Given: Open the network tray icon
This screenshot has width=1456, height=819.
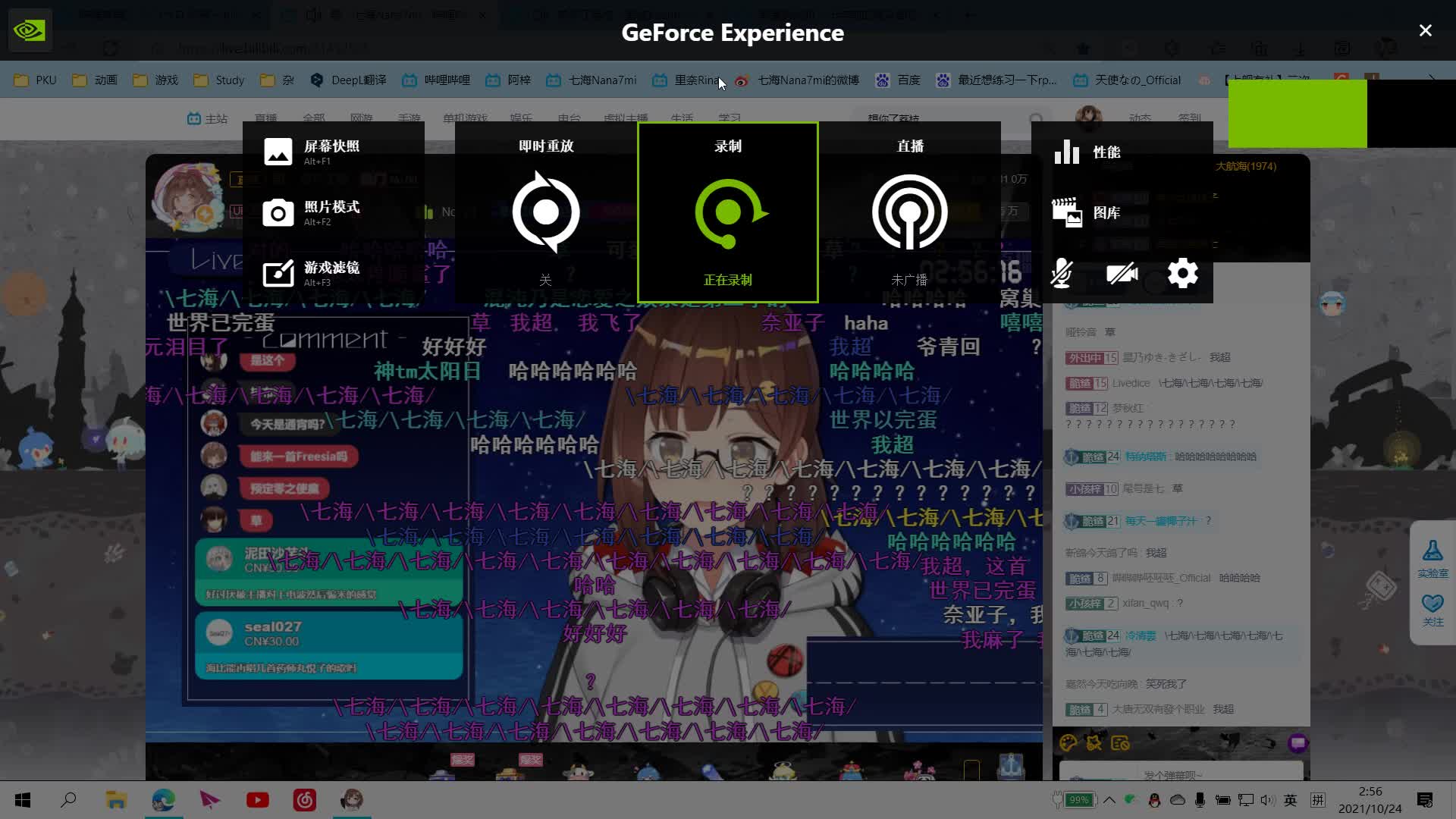Looking at the screenshot, I should click(x=1245, y=800).
